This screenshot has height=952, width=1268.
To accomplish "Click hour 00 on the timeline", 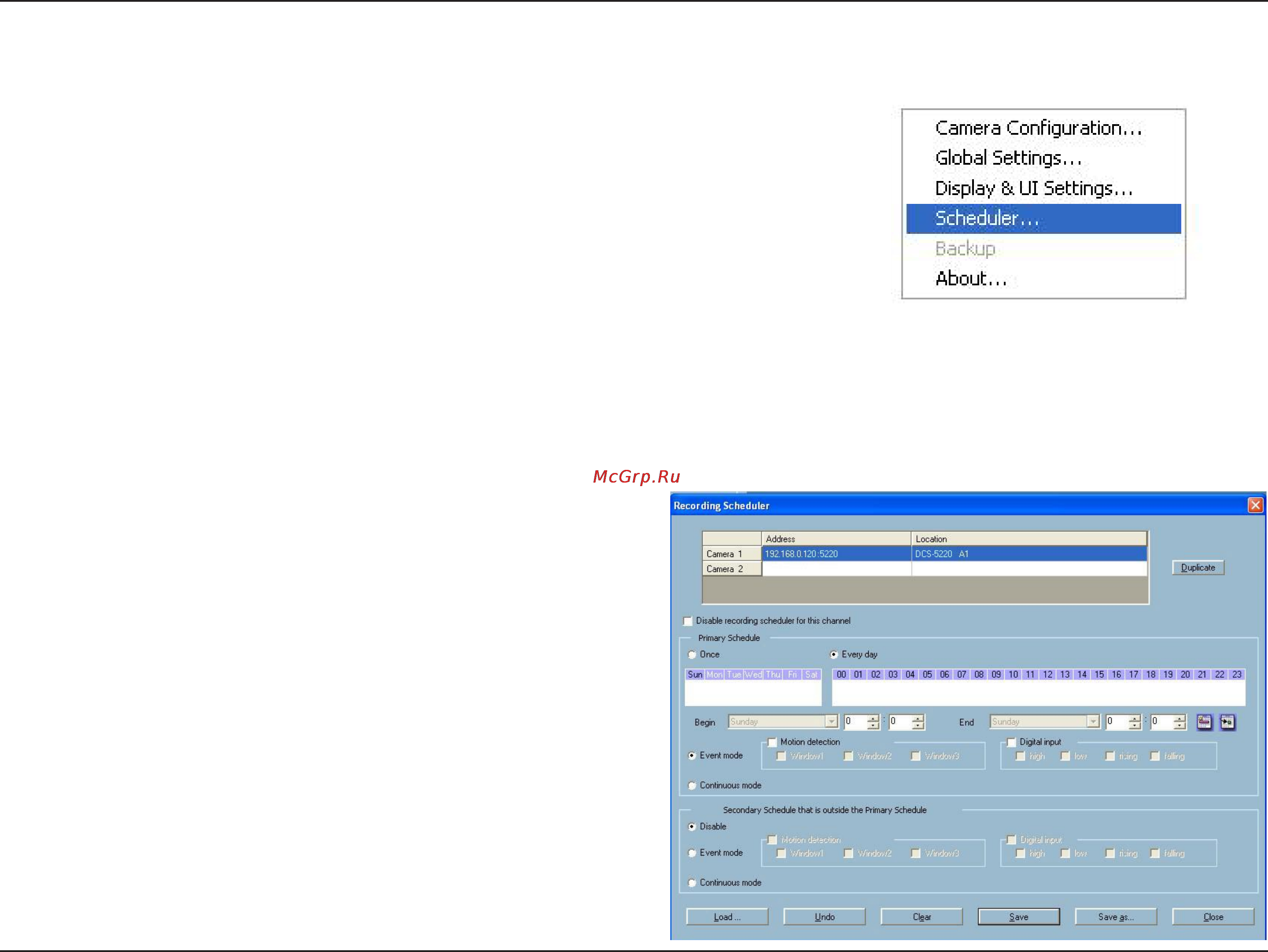I will (841, 675).
